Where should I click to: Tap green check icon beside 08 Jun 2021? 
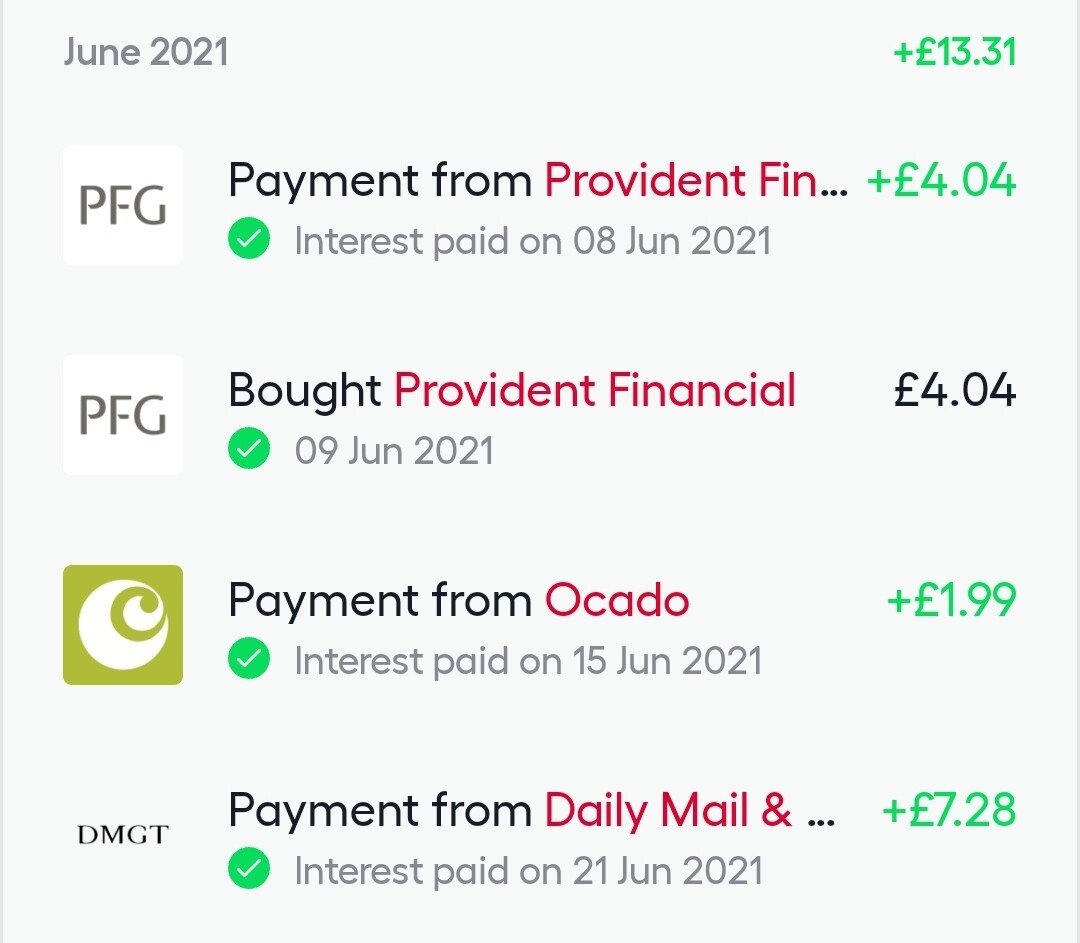[x=249, y=238]
